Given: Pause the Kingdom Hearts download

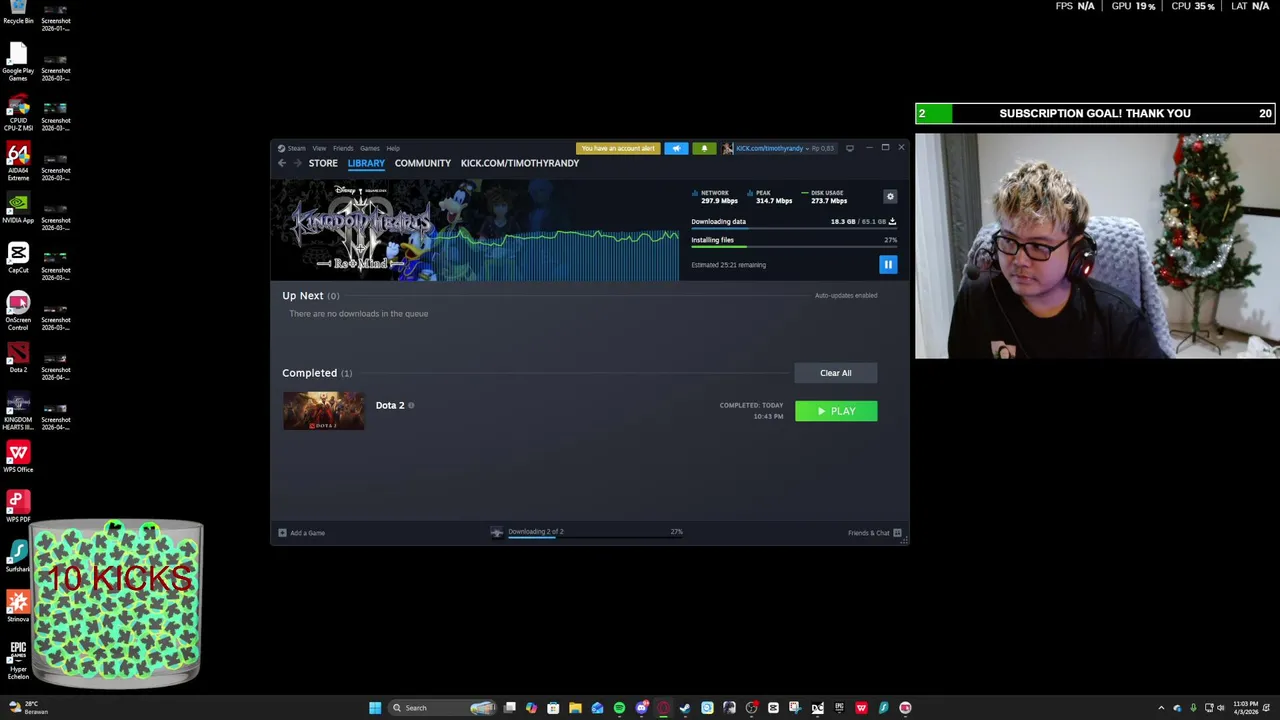Looking at the screenshot, I should coord(887,264).
